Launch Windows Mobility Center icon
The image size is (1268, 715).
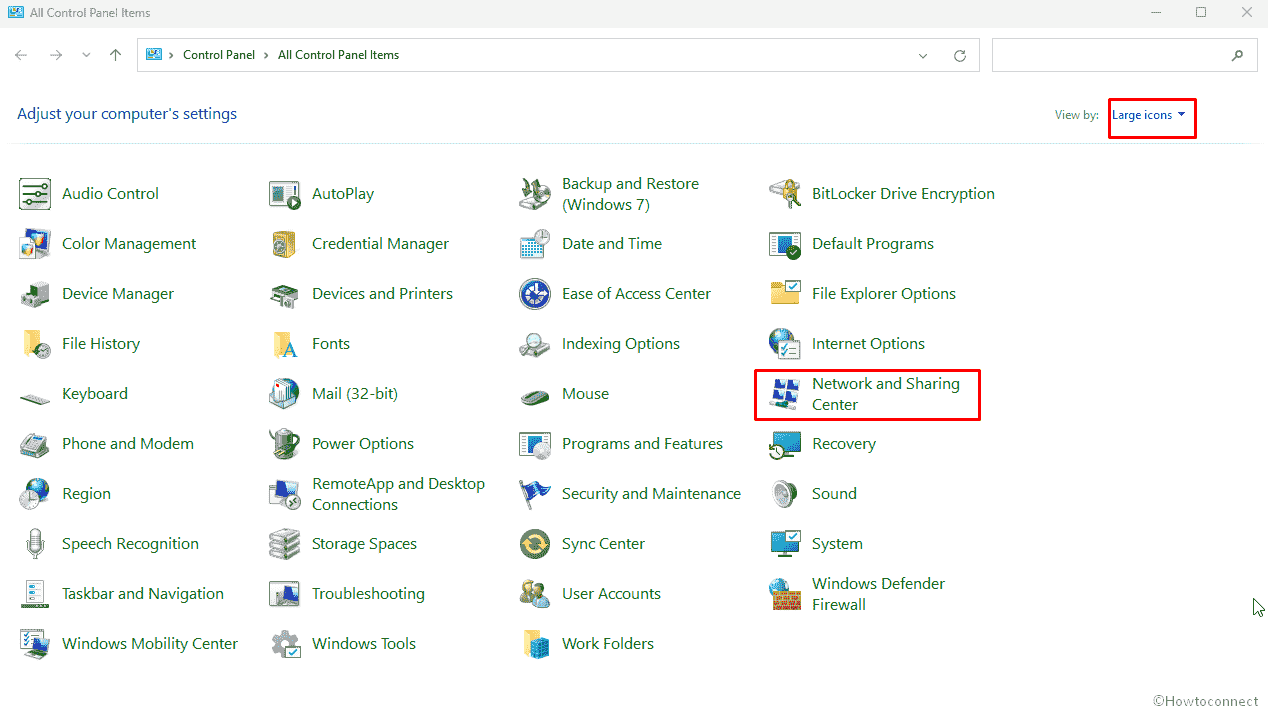pos(35,644)
